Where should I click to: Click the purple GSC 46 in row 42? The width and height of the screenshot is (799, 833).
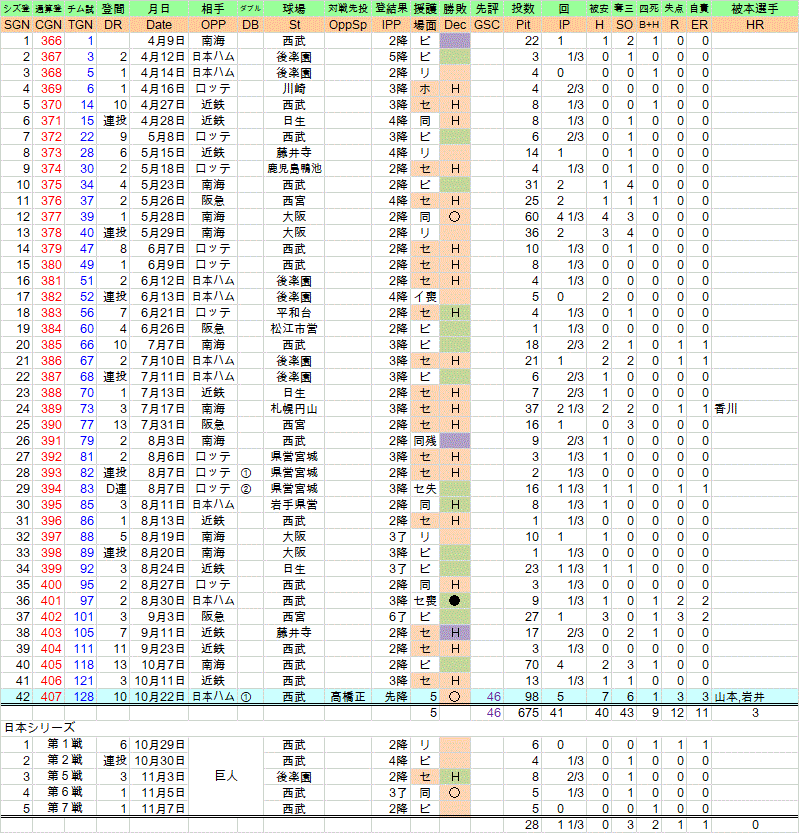click(494, 696)
